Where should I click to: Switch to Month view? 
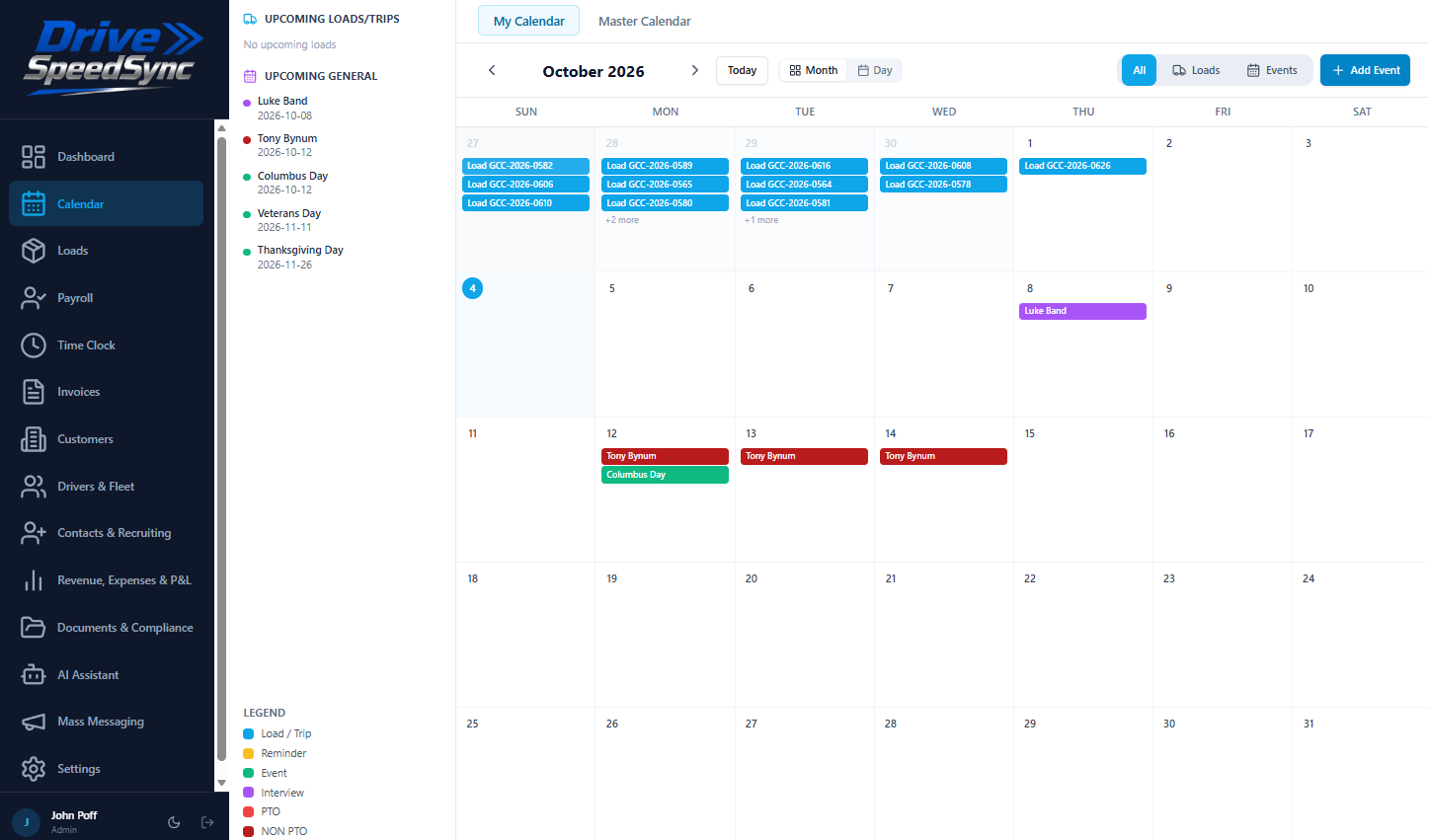pyautogui.click(x=814, y=70)
